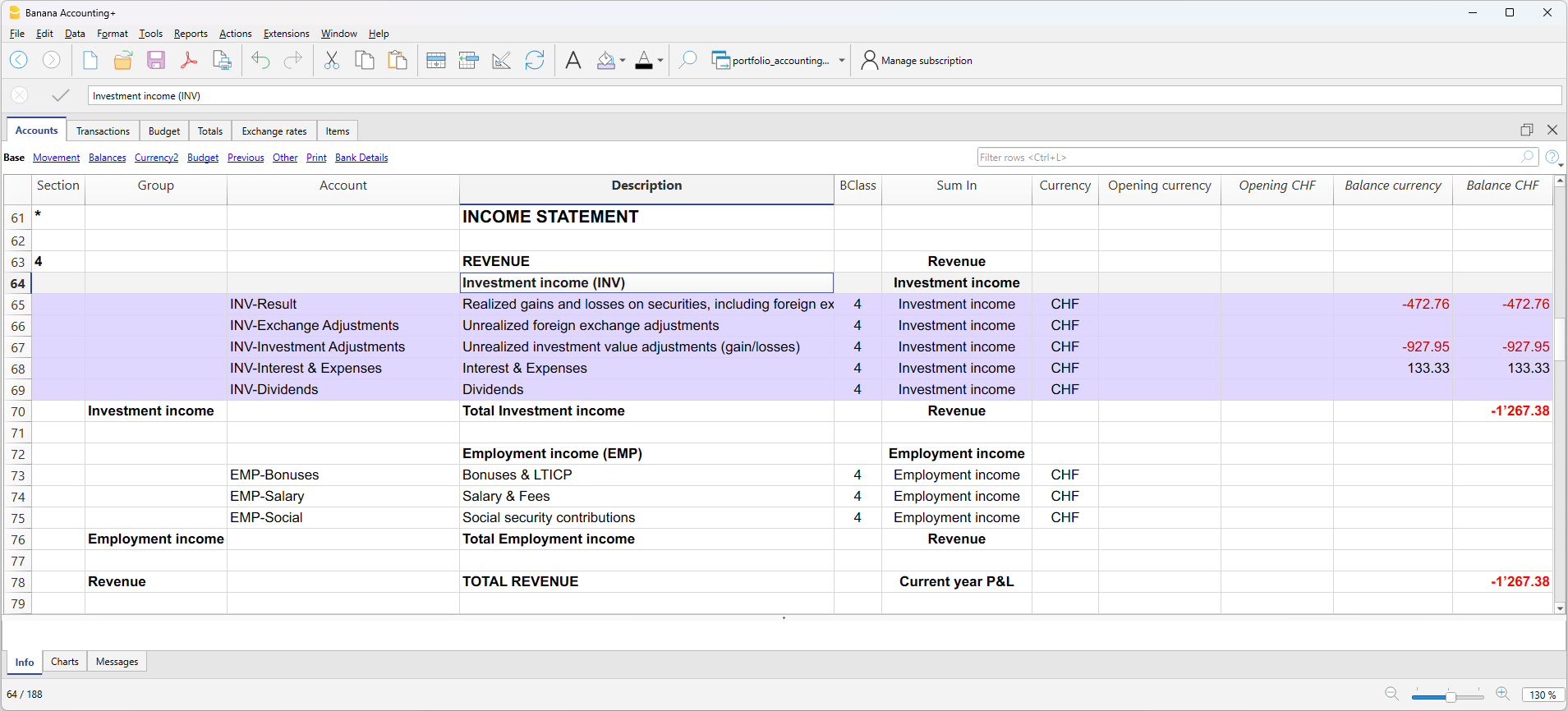Select the Previous view link
Screen dimensions: 1568x711
pos(246,158)
